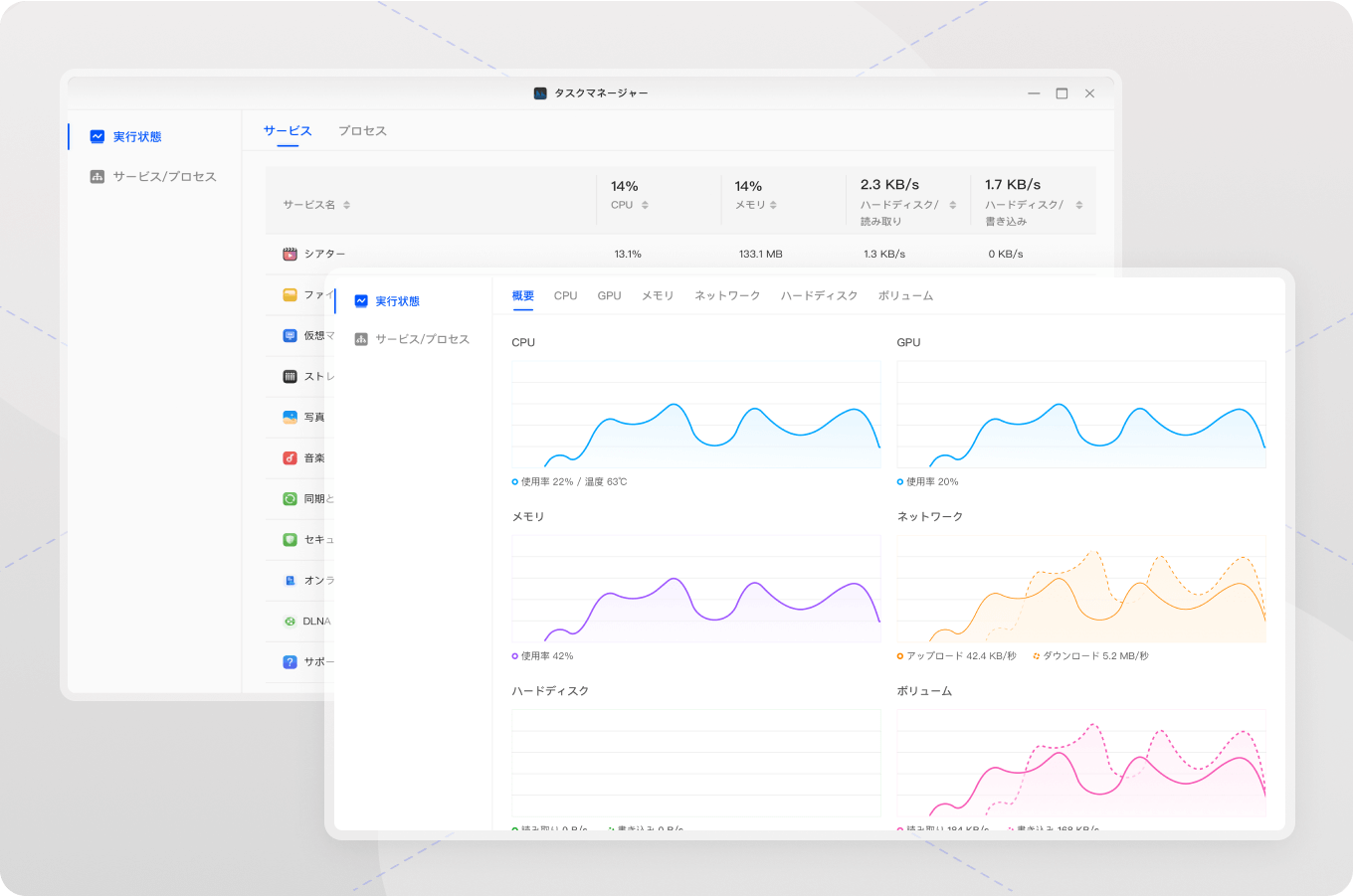1353x896 pixels.
Task: Sort the CPU column using its arrows
Action: [x=645, y=205]
